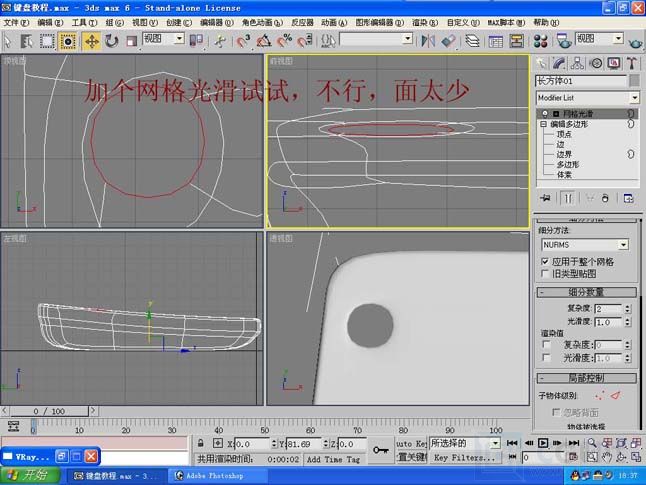Open the 渲染 menu
646x485 pixels.
[420, 22]
